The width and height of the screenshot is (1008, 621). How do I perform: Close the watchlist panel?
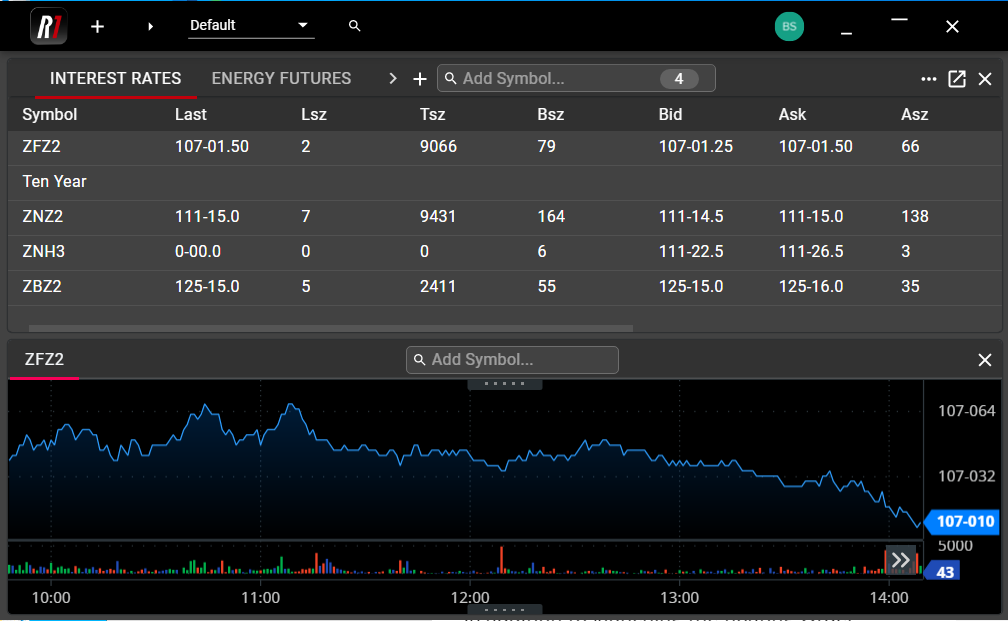click(985, 79)
